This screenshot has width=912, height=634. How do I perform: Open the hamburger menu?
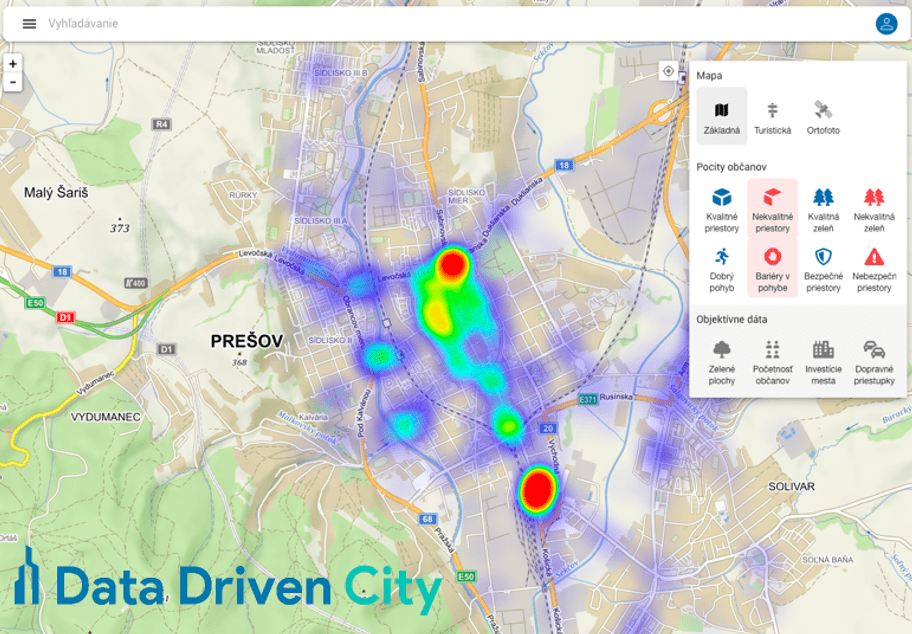(29, 24)
